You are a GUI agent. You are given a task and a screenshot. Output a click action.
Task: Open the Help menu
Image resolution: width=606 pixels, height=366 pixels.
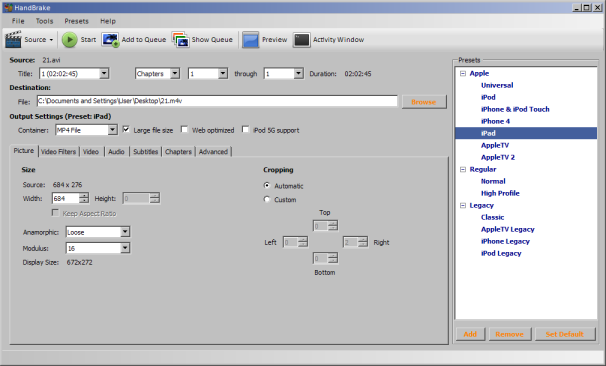pos(108,21)
